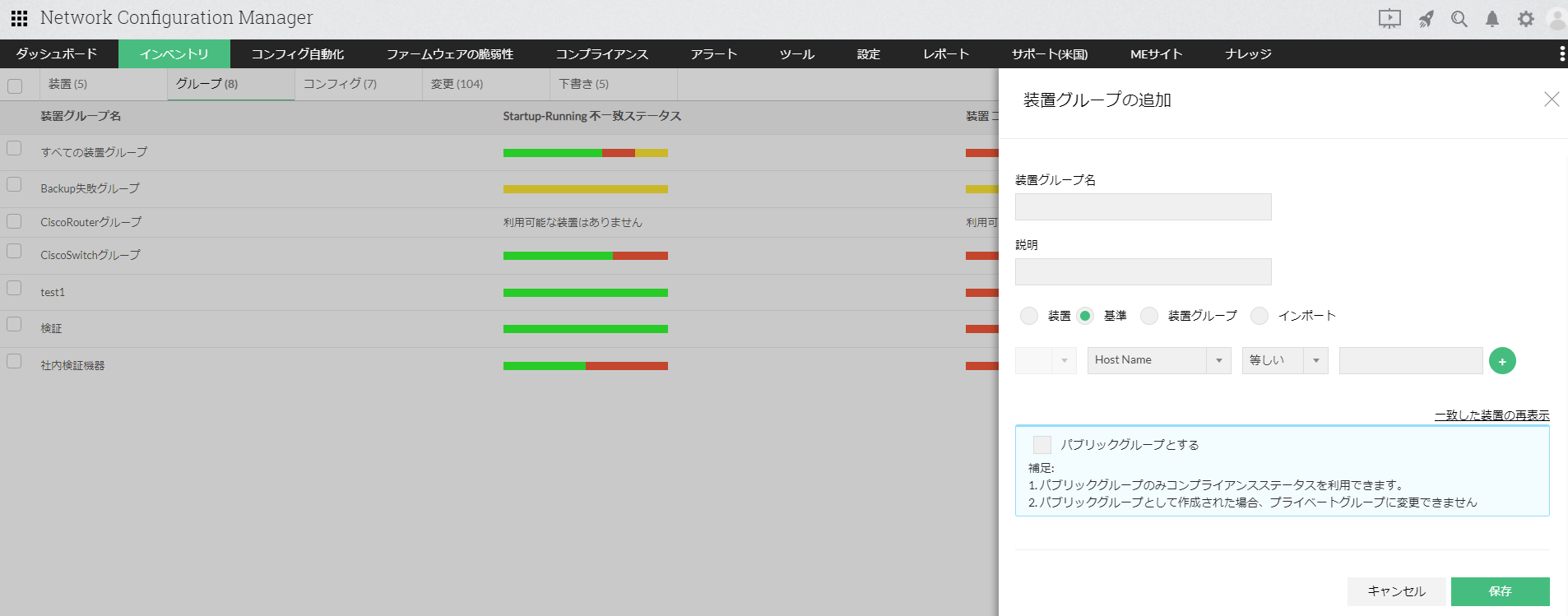Select the 装置グループ radio button
The height and width of the screenshot is (616, 1568).
point(1149,316)
